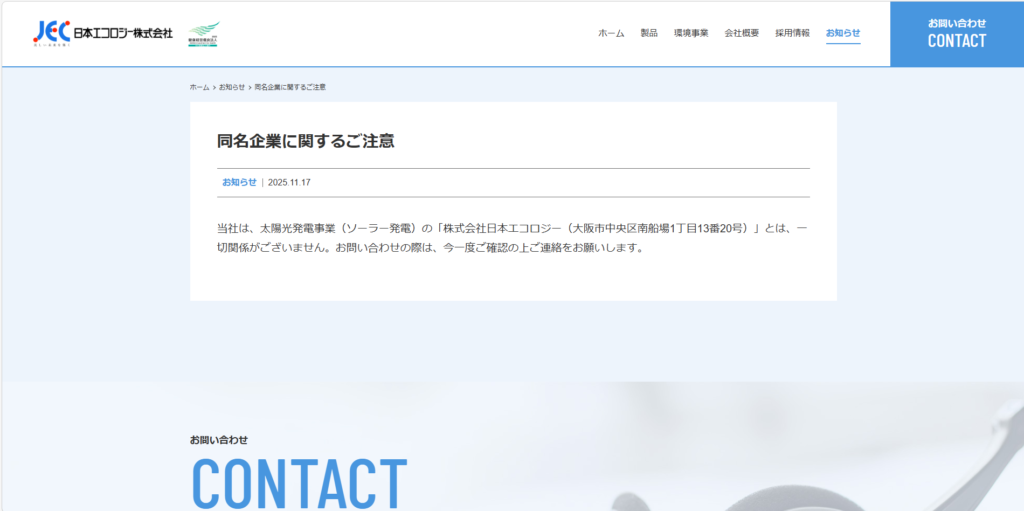Click the paragraph line beginning 当社は、太陽光発電事業

tap(513, 229)
